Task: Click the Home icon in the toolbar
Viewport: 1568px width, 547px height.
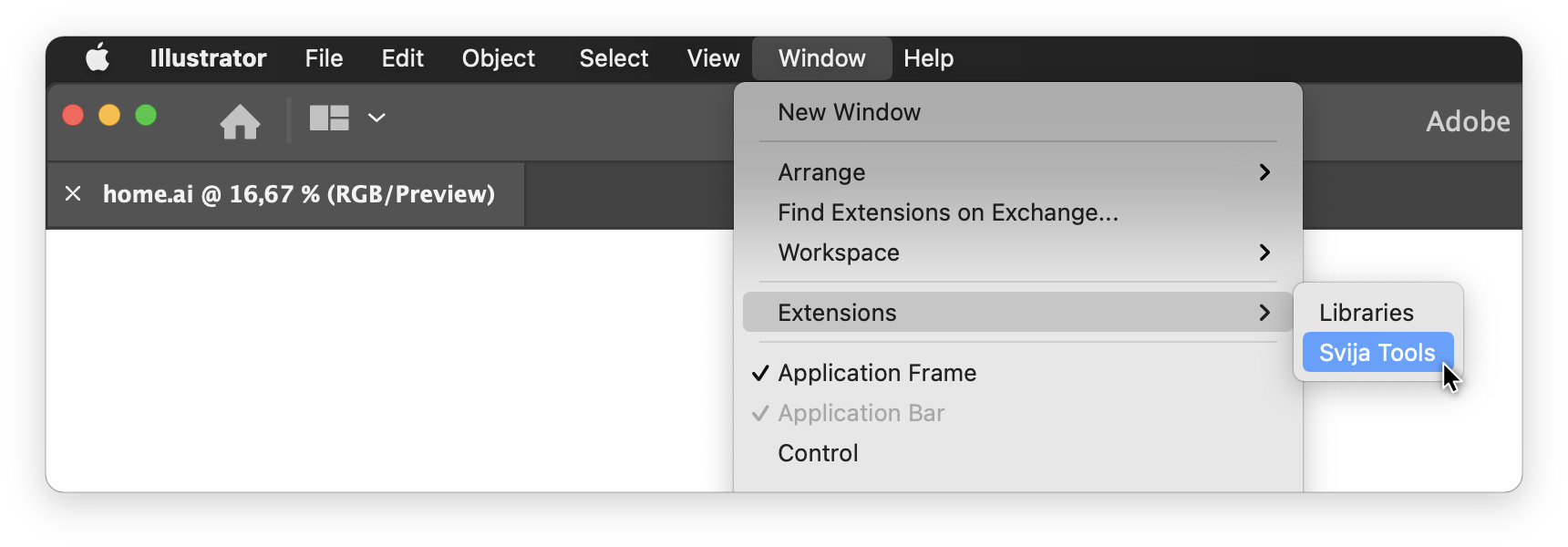Action: (240, 121)
